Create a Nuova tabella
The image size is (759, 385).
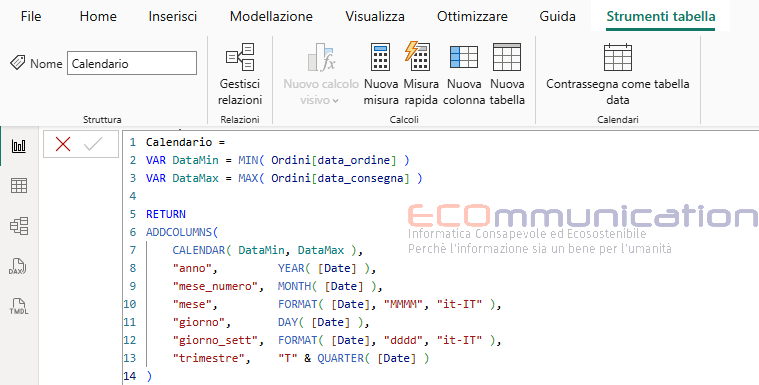507,74
